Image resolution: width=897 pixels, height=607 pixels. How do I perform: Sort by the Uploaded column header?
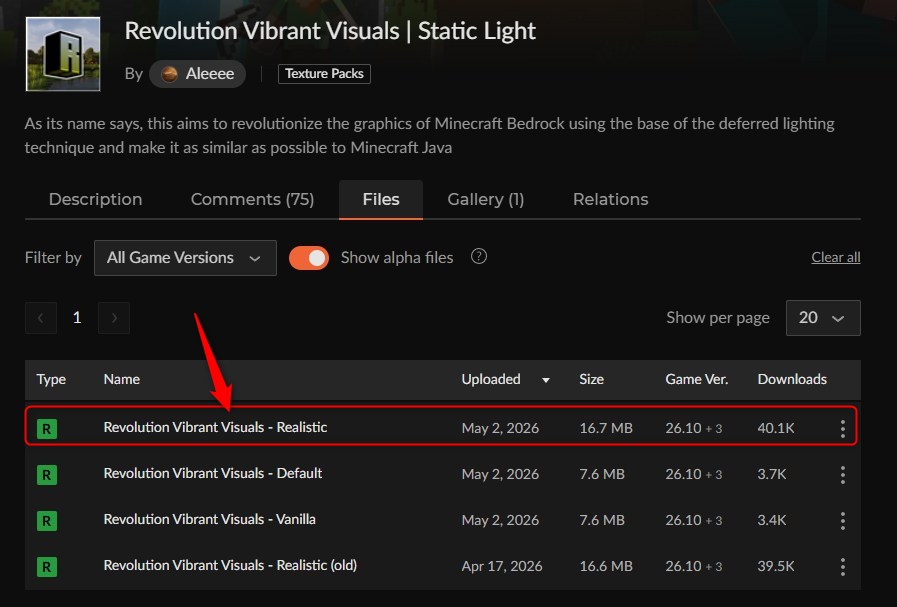[x=491, y=379]
